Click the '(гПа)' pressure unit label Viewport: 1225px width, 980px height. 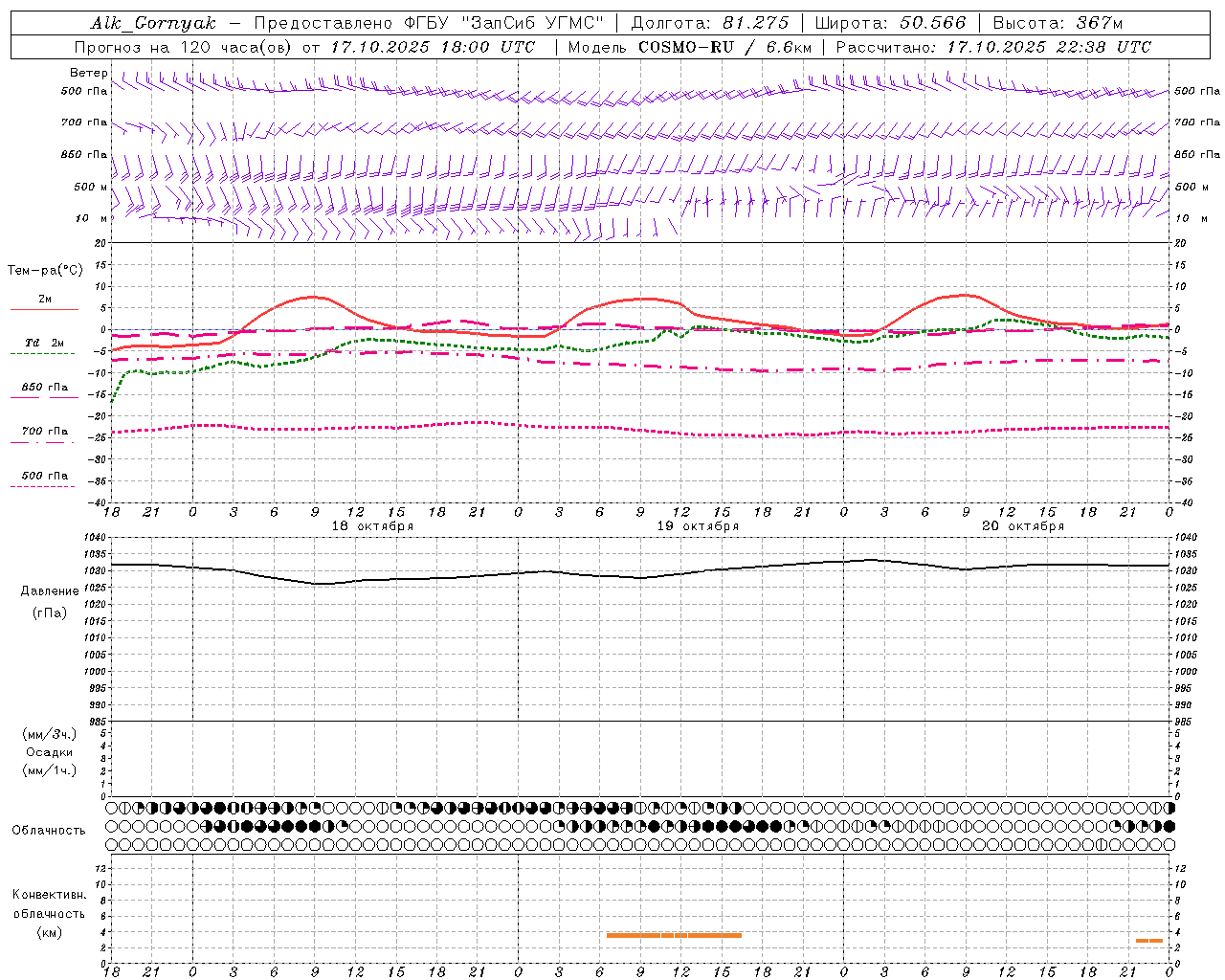click(x=50, y=613)
